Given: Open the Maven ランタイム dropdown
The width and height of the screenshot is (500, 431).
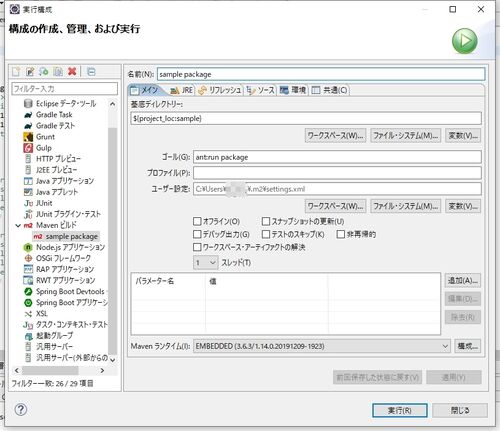Looking at the screenshot, I should [x=321, y=346].
